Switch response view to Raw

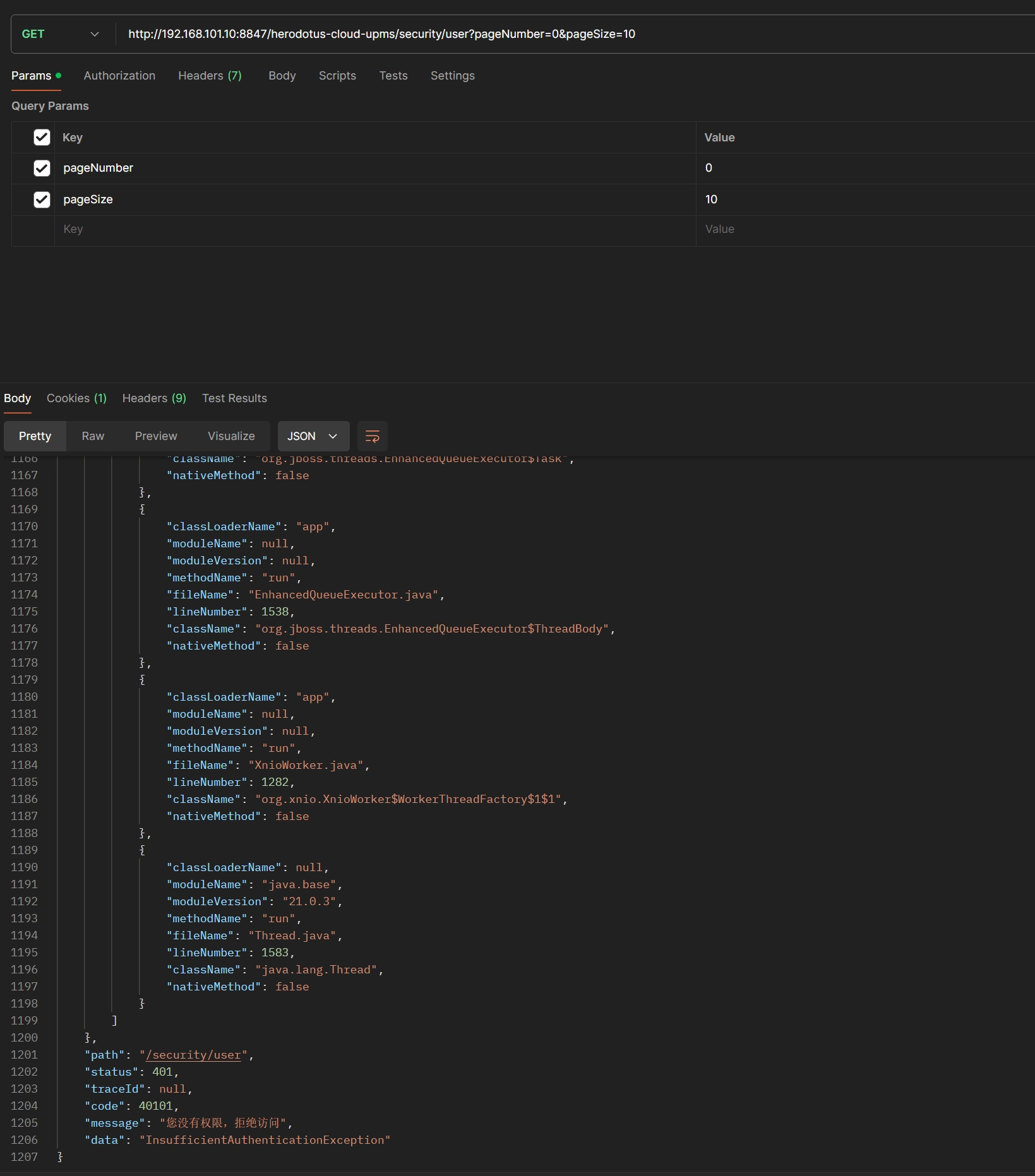click(93, 436)
